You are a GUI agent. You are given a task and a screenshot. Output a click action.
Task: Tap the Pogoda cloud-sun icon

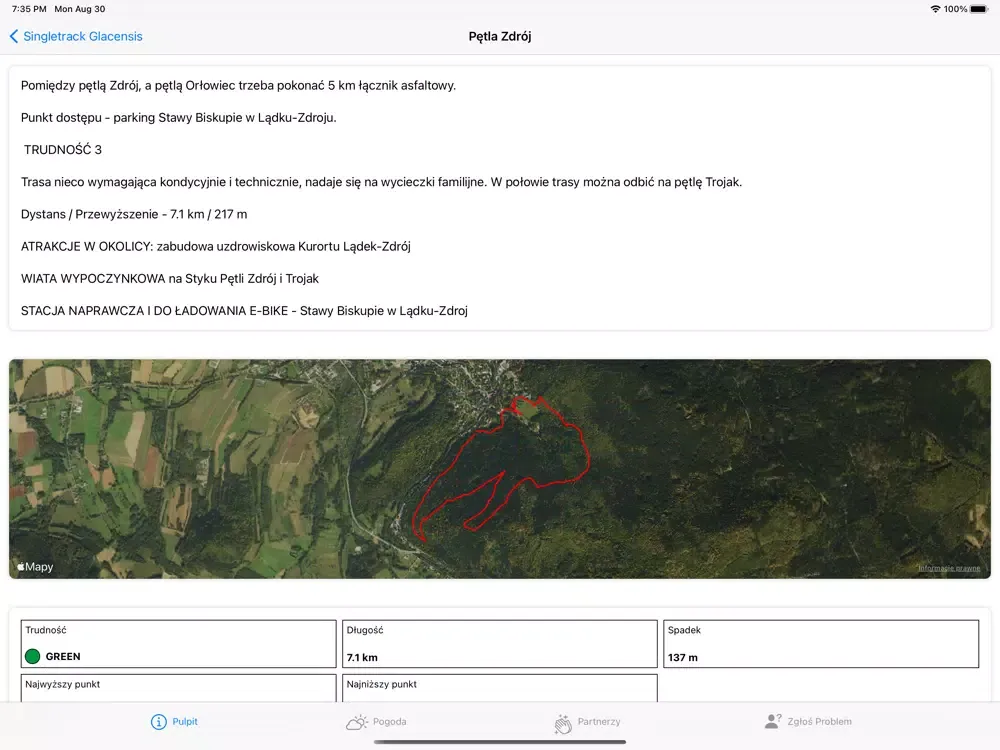pos(357,722)
